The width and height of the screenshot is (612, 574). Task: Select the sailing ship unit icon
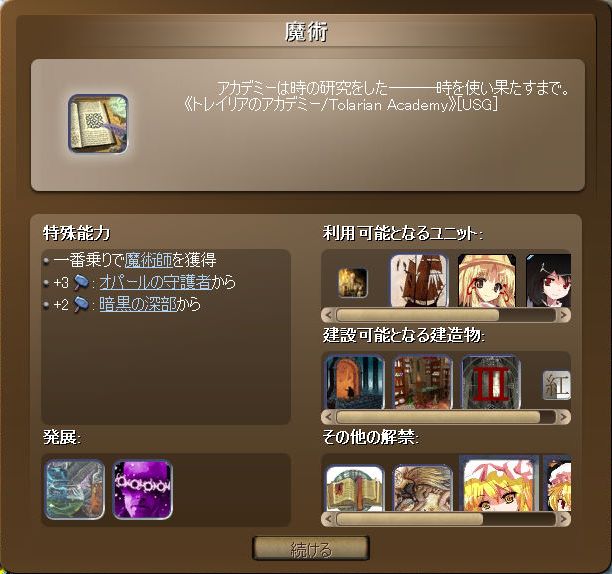tap(419, 281)
